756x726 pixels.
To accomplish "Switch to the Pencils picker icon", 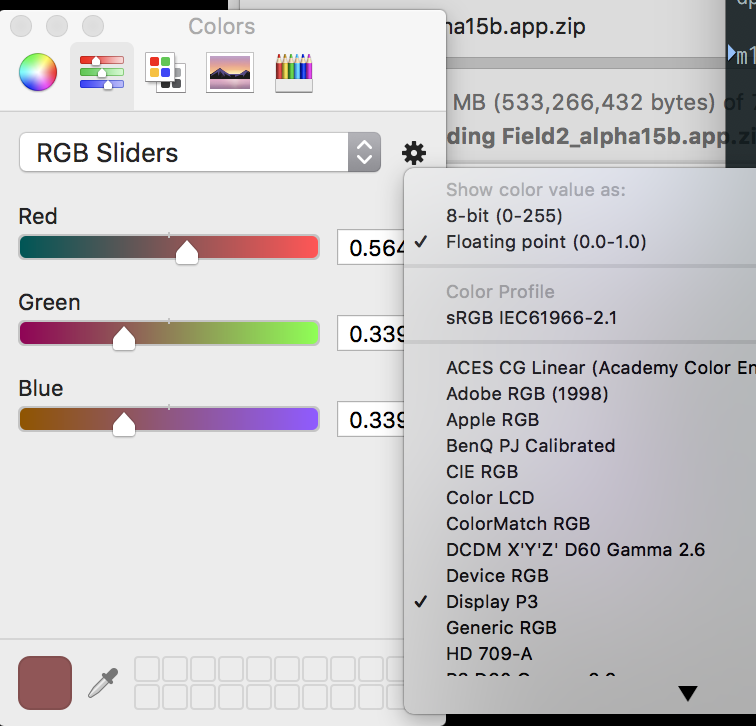I will pyautogui.click(x=294, y=72).
